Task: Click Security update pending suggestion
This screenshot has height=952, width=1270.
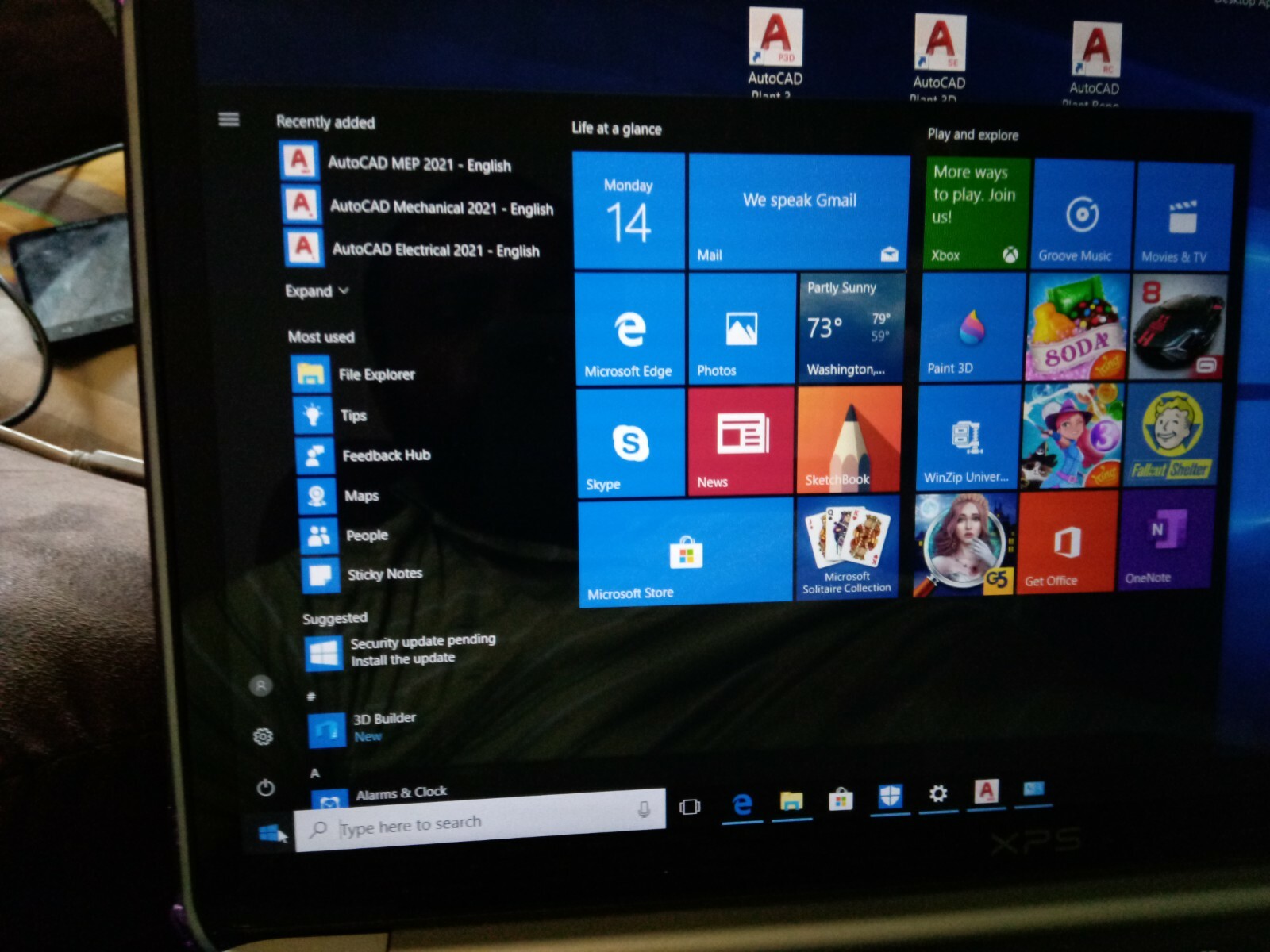Action: (401, 651)
